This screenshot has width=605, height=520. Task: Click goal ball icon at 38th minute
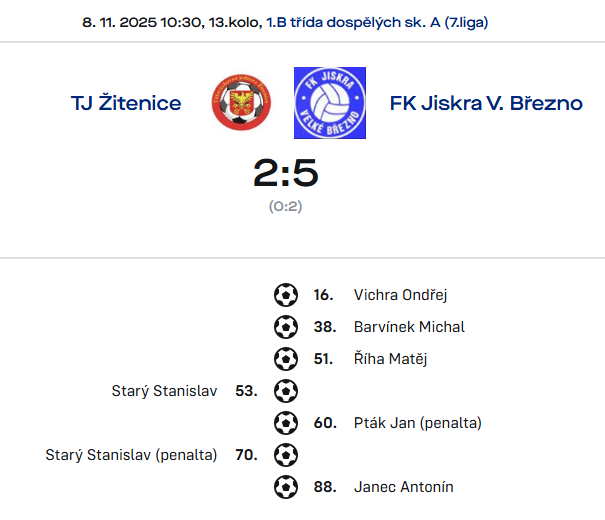click(286, 327)
